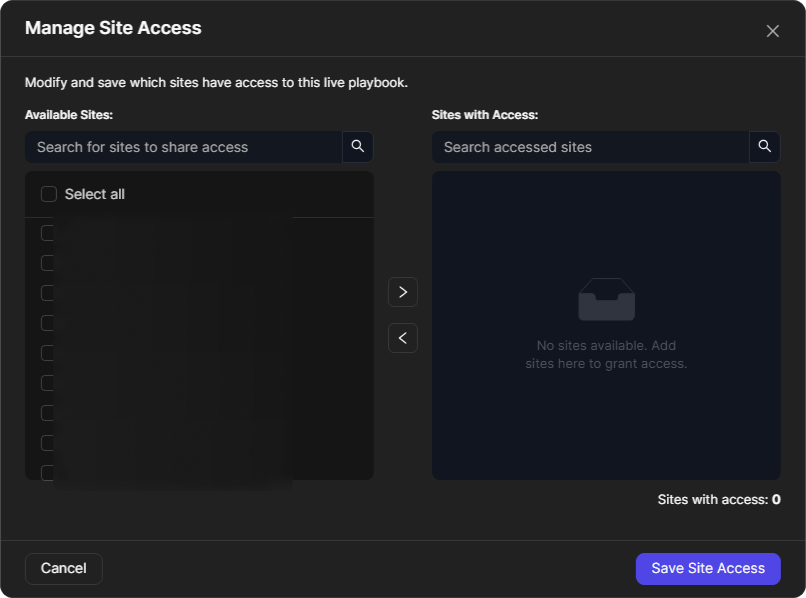The image size is (806, 598).
Task: Click the Cancel button
Action: coord(64,568)
